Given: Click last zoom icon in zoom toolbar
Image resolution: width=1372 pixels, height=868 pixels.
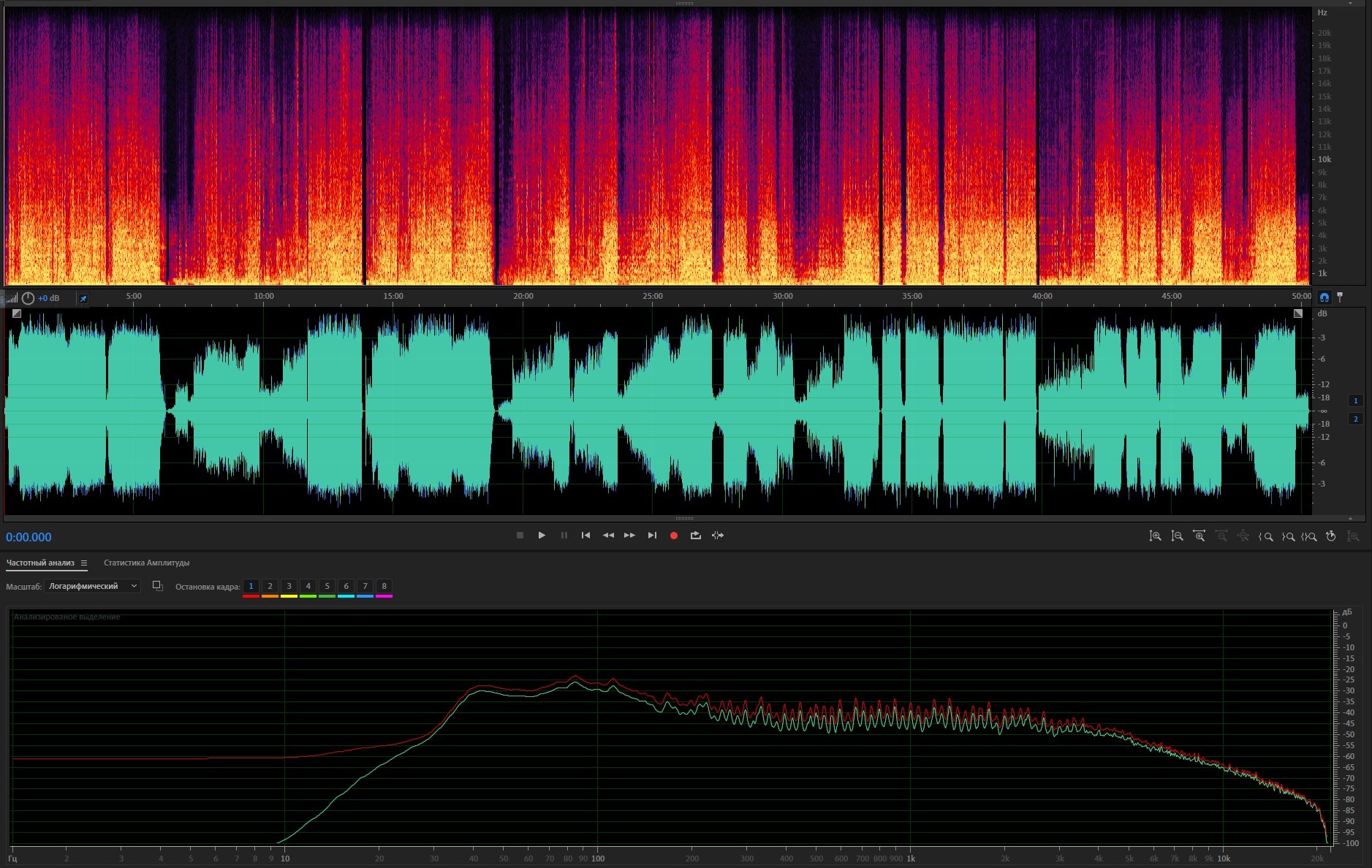Looking at the screenshot, I should (x=1354, y=536).
